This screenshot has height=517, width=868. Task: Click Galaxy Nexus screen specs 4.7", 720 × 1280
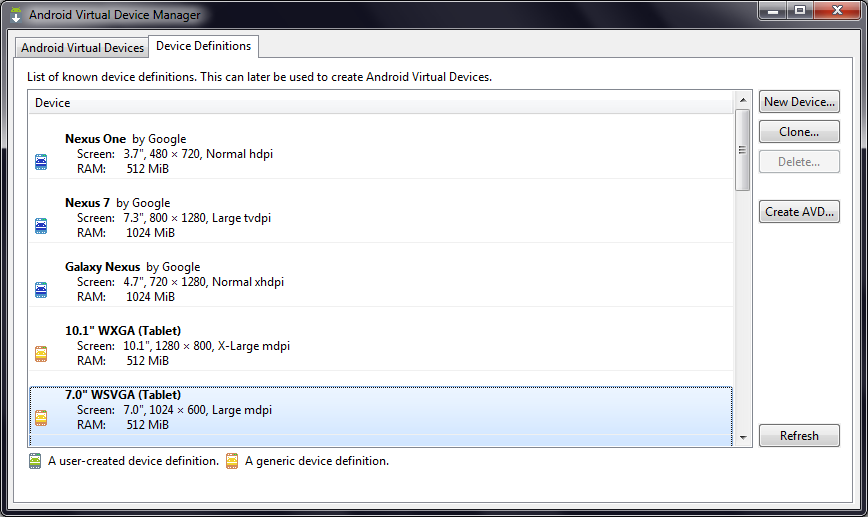point(165,282)
